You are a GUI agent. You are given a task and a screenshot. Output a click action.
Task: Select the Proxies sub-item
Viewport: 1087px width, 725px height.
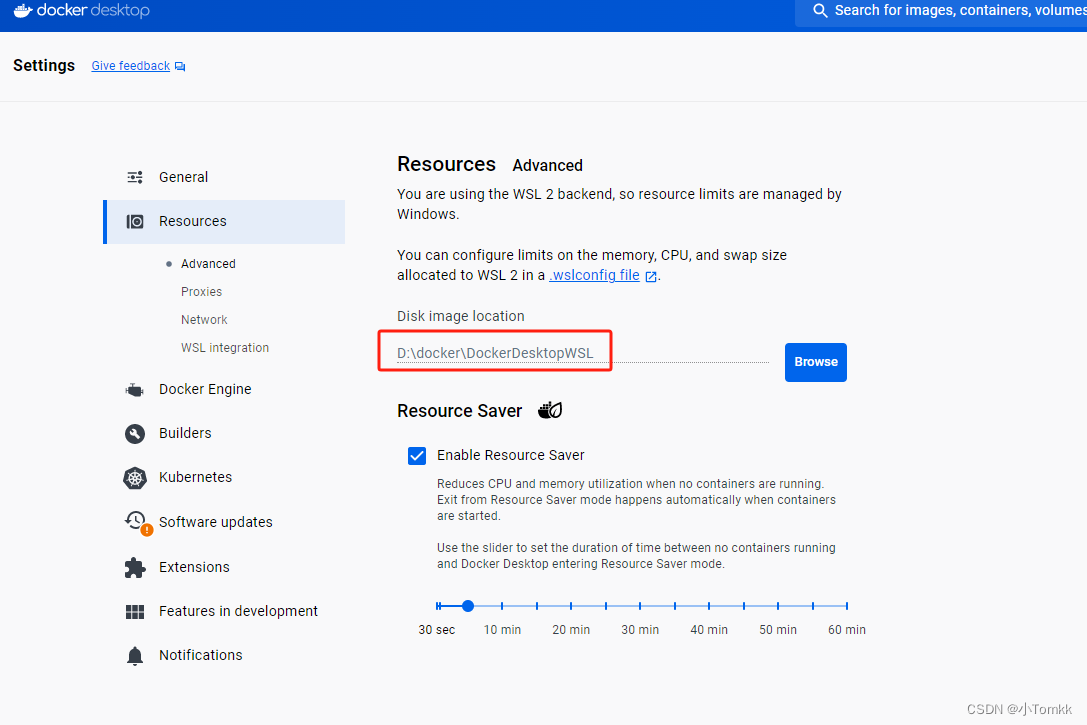pos(201,292)
